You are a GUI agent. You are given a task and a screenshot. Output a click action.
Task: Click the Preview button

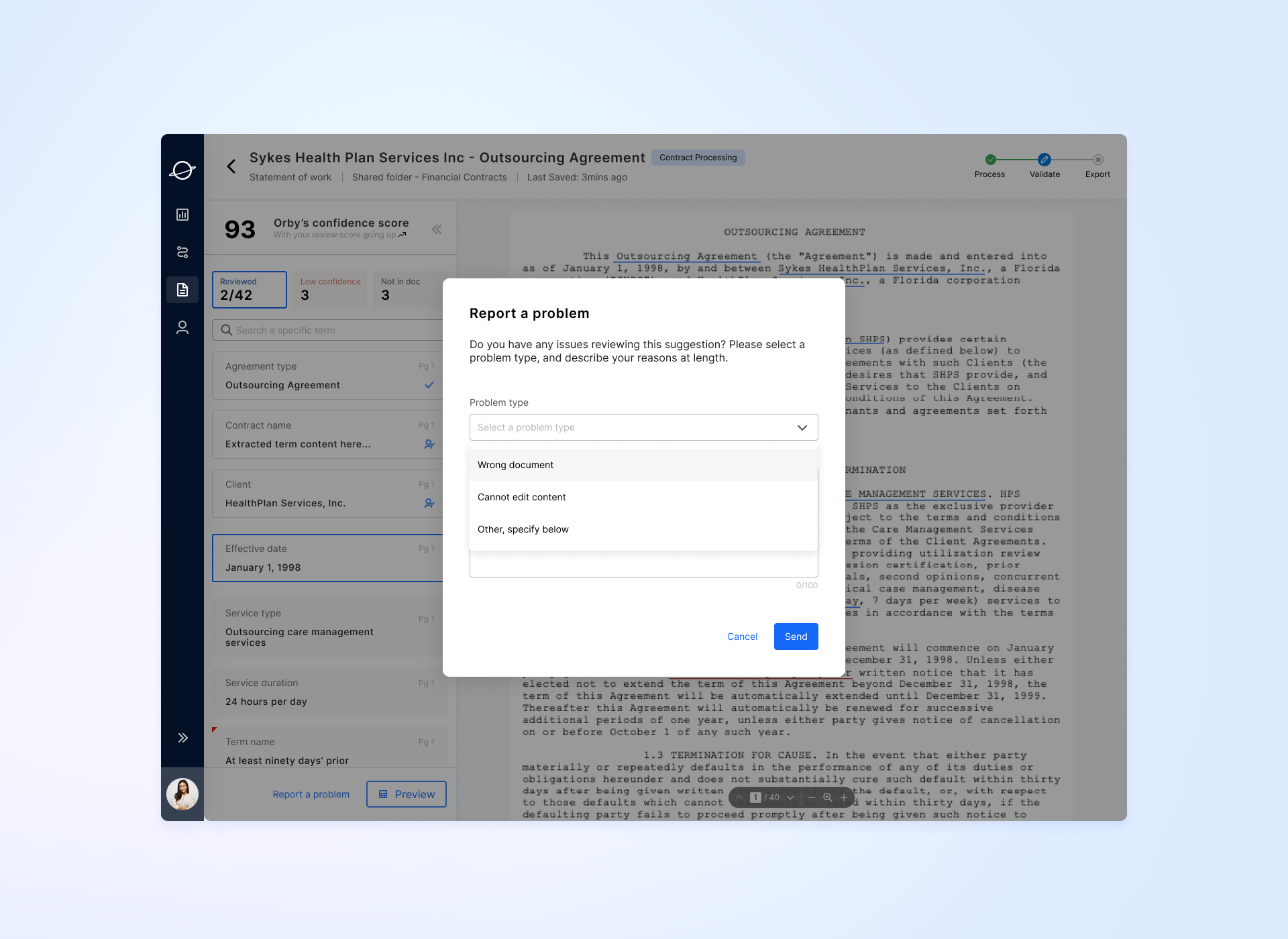[x=407, y=794]
